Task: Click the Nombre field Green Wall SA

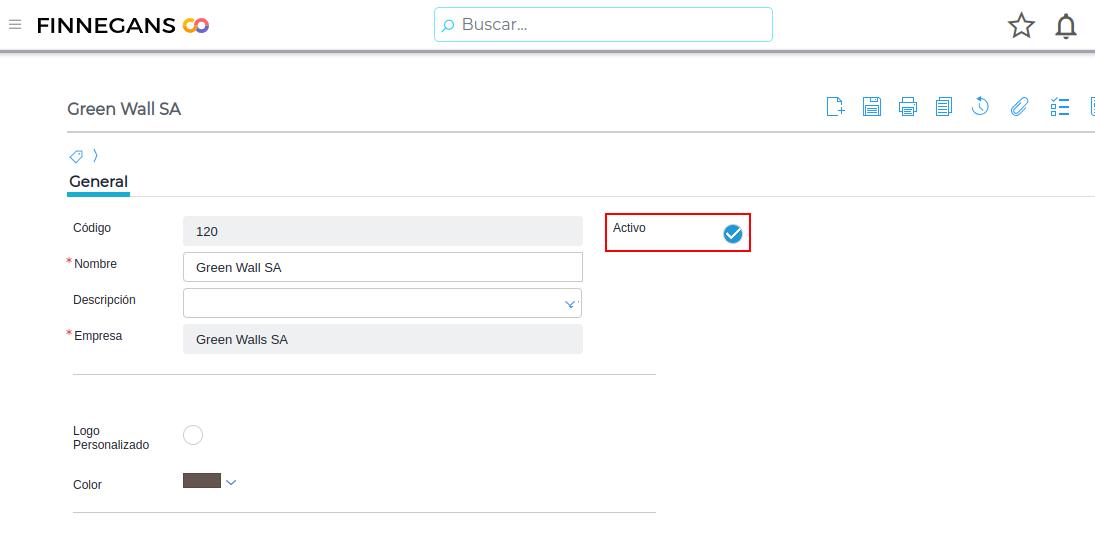Action: click(x=383, y=267)
